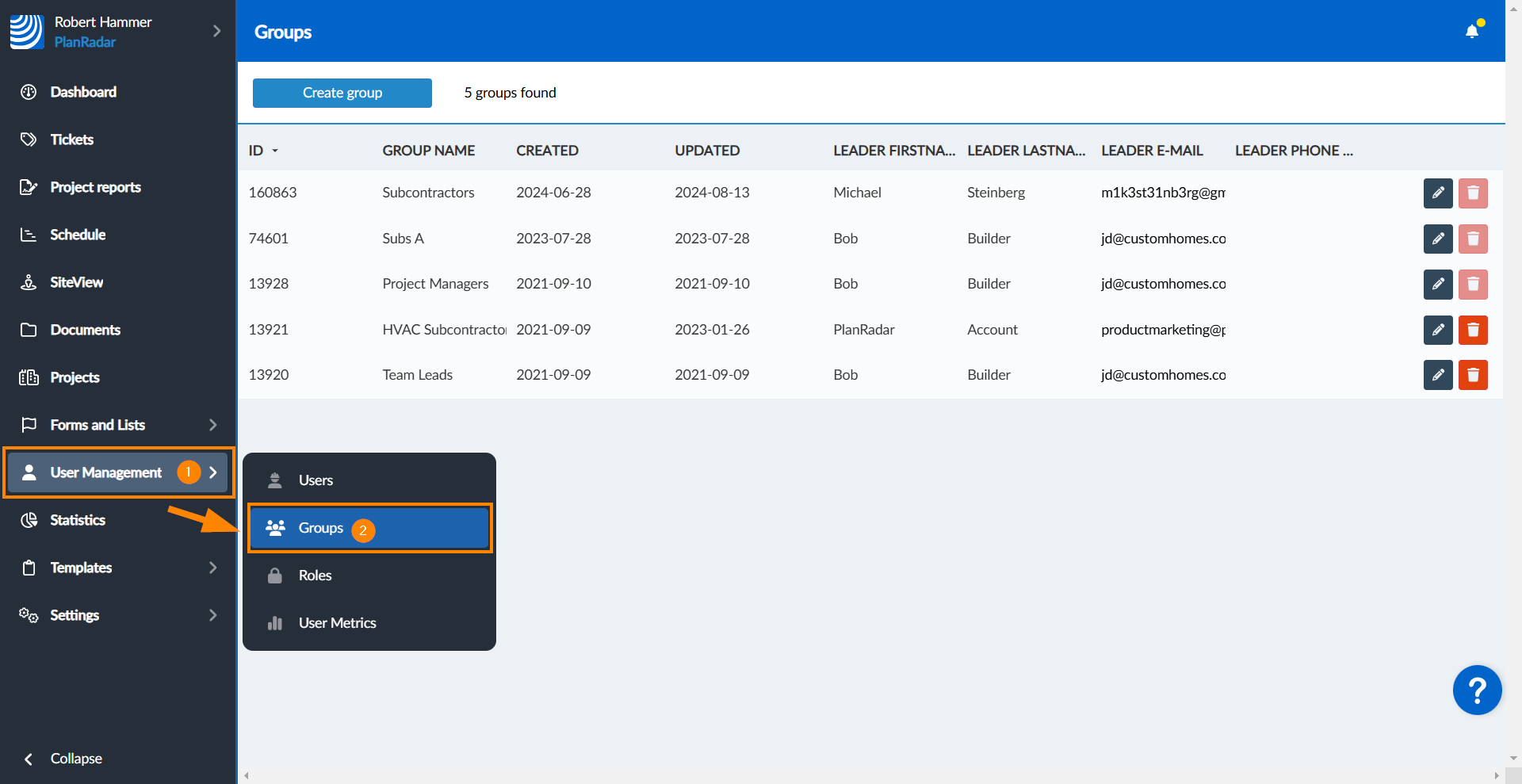Click the LEADER E-MAIL column header
1522x784 pixels.
pyautogui.click(x=1152, y=151)
